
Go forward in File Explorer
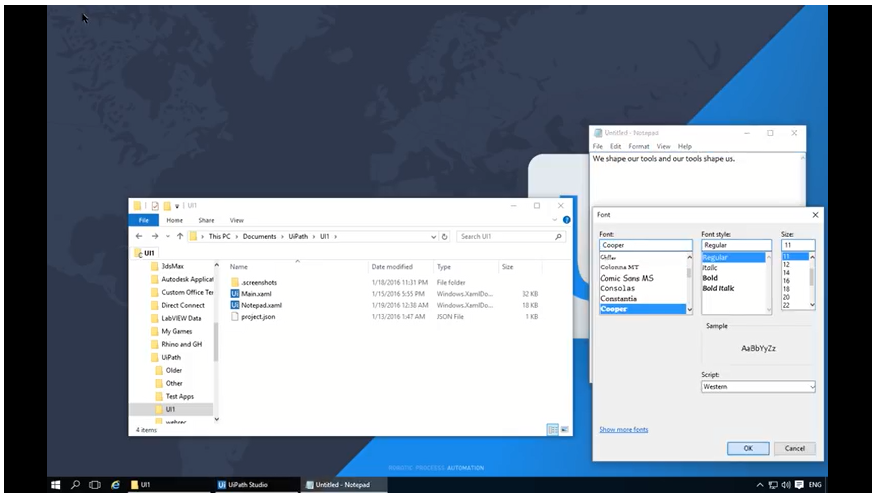[x=155, y=236]
